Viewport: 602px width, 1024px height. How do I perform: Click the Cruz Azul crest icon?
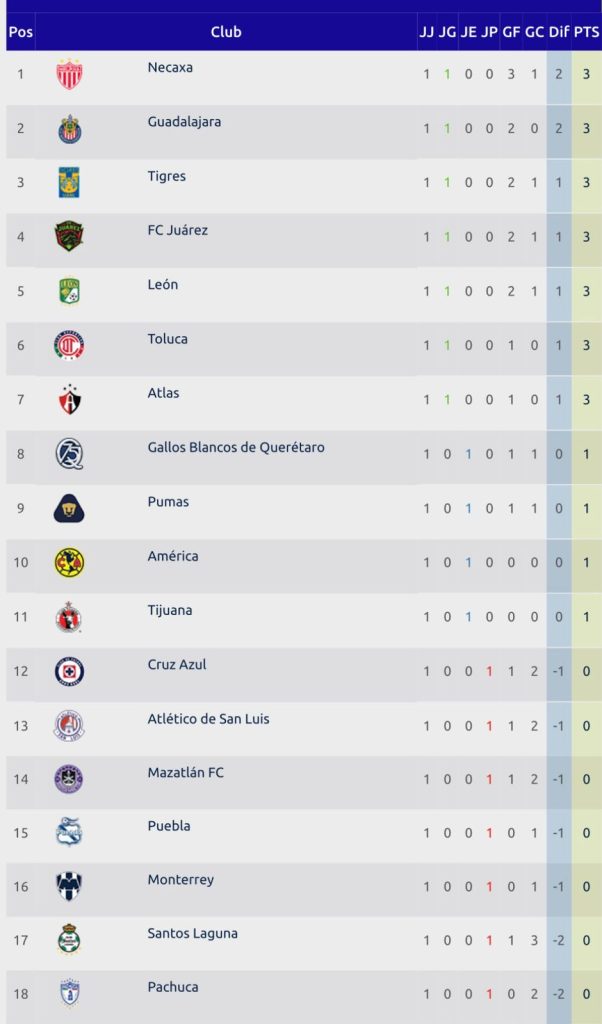[69, 671]
